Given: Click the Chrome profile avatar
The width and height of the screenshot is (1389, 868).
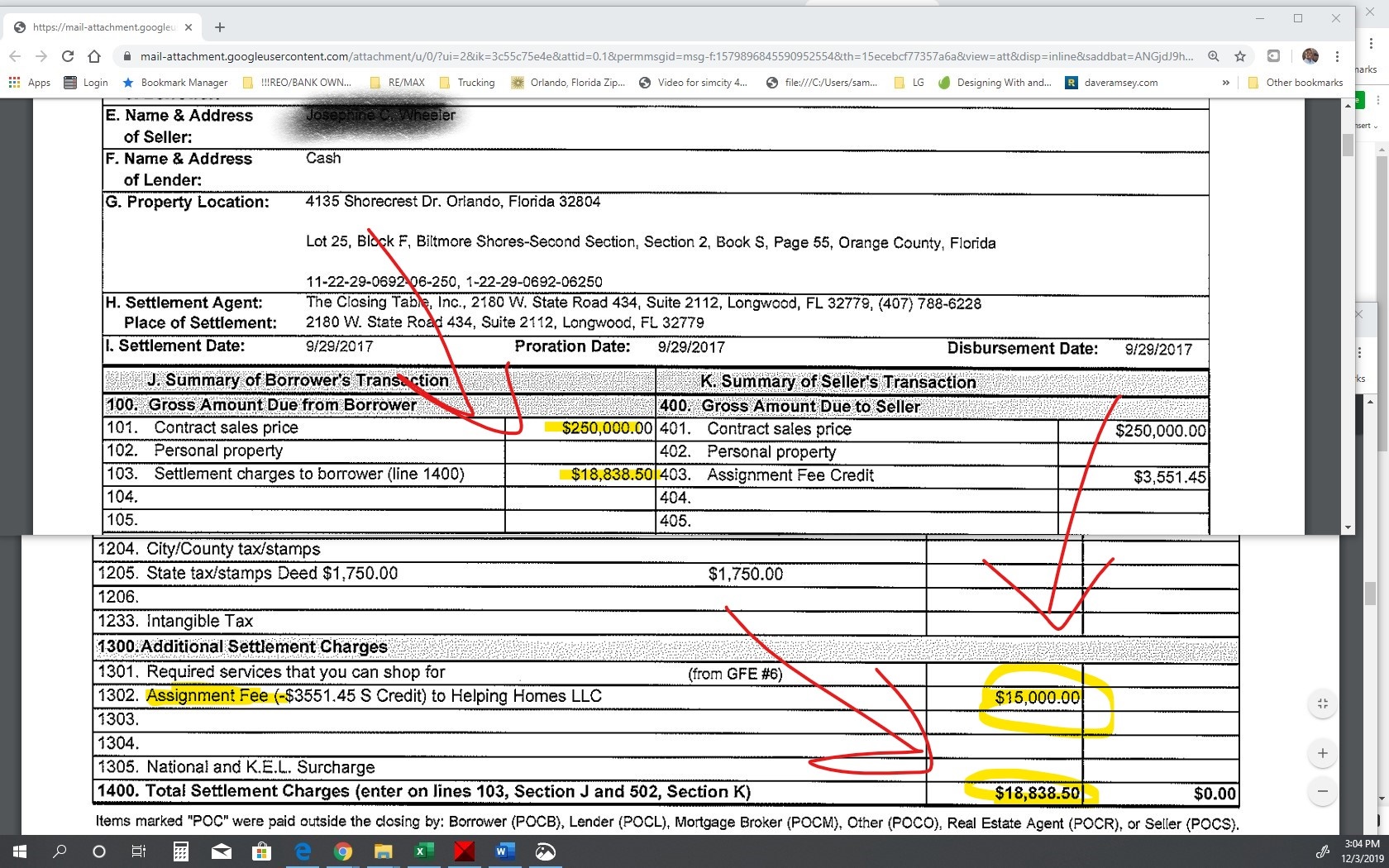Looking at the screenshot, I should 1310,56.
